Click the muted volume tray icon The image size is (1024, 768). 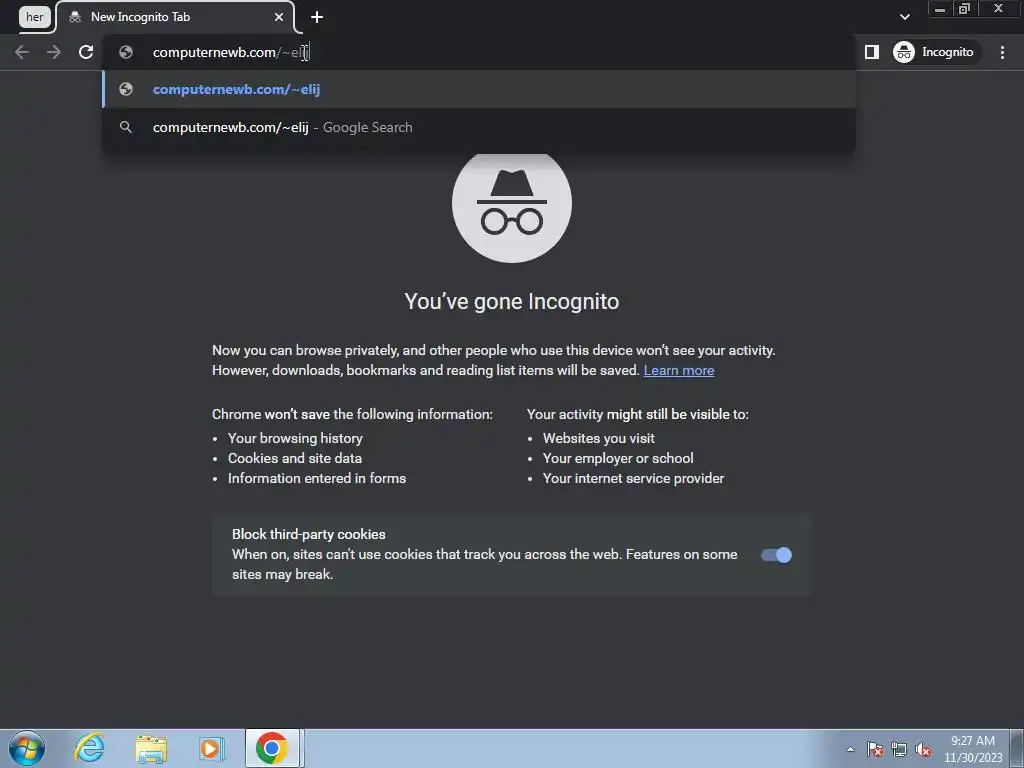tap(923, 749)
